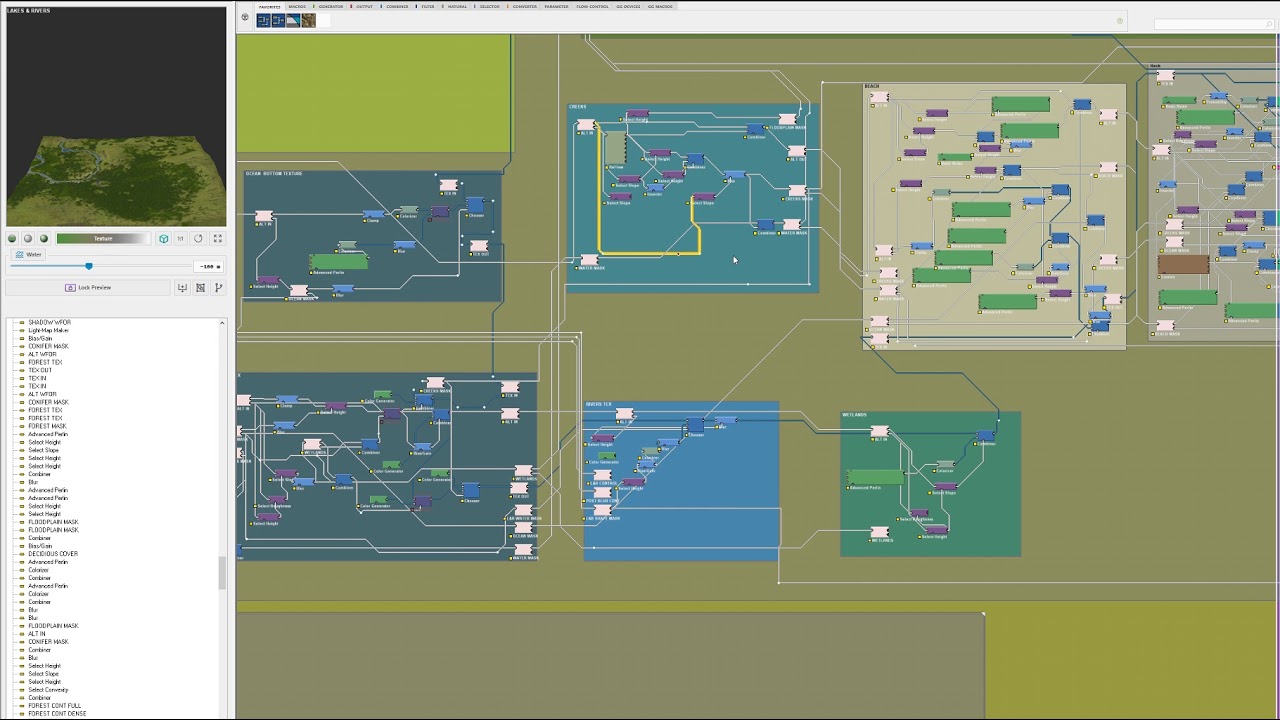Image resolution: width=1280 pixels, height=720 pixels.
Task: Open the FILTER tab
Action: [x=428, y=7]
